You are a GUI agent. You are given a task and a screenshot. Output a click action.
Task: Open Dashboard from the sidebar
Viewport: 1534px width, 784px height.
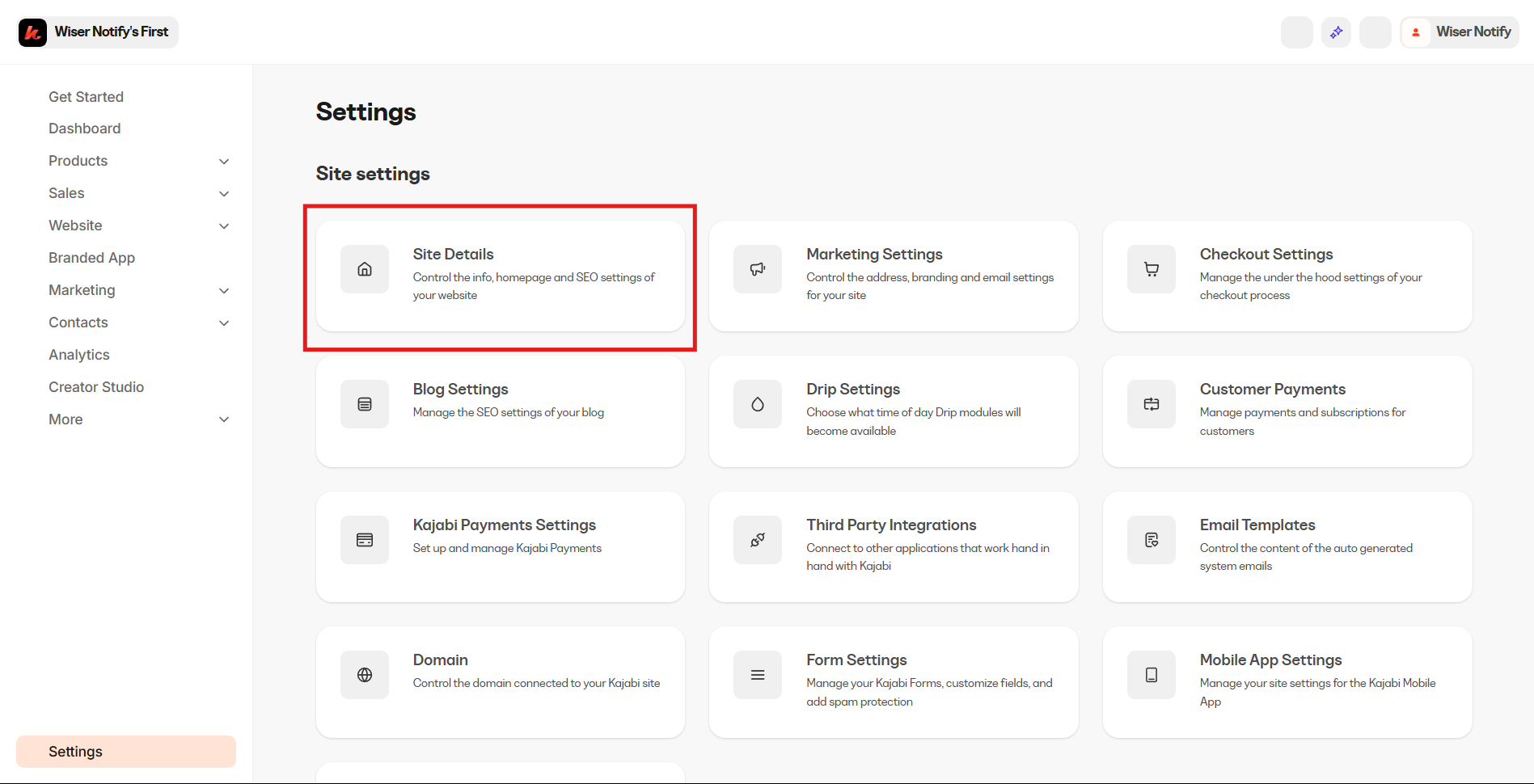(x=84, y=129)
